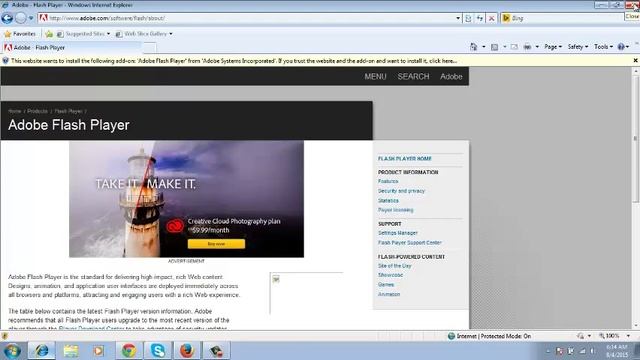Click the adobe.com URL in the address bar
The width and height of the screenshot is (640, 360).
pos(107,18)
